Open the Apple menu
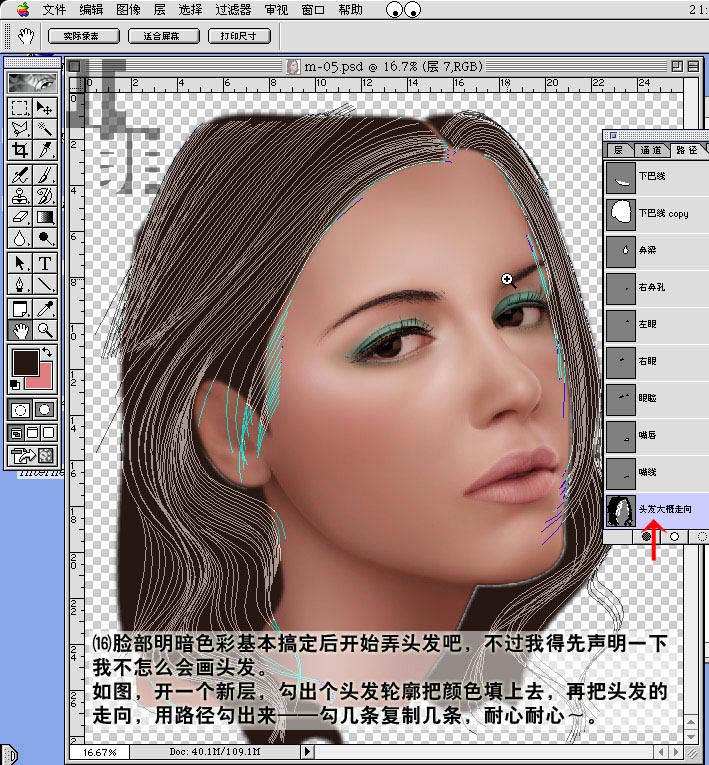 [x=20, y=10]
